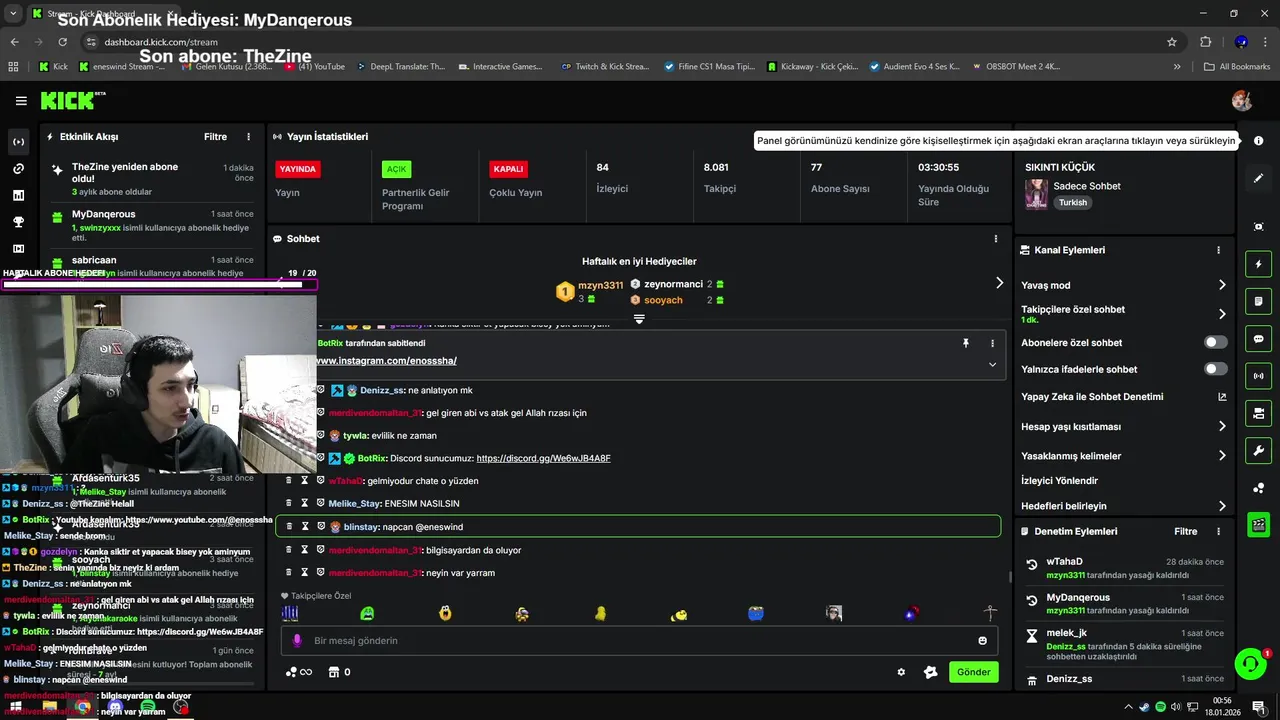Click the info icon next to panel hint
1280x720 pixels.
click(x=1258, y=141)
